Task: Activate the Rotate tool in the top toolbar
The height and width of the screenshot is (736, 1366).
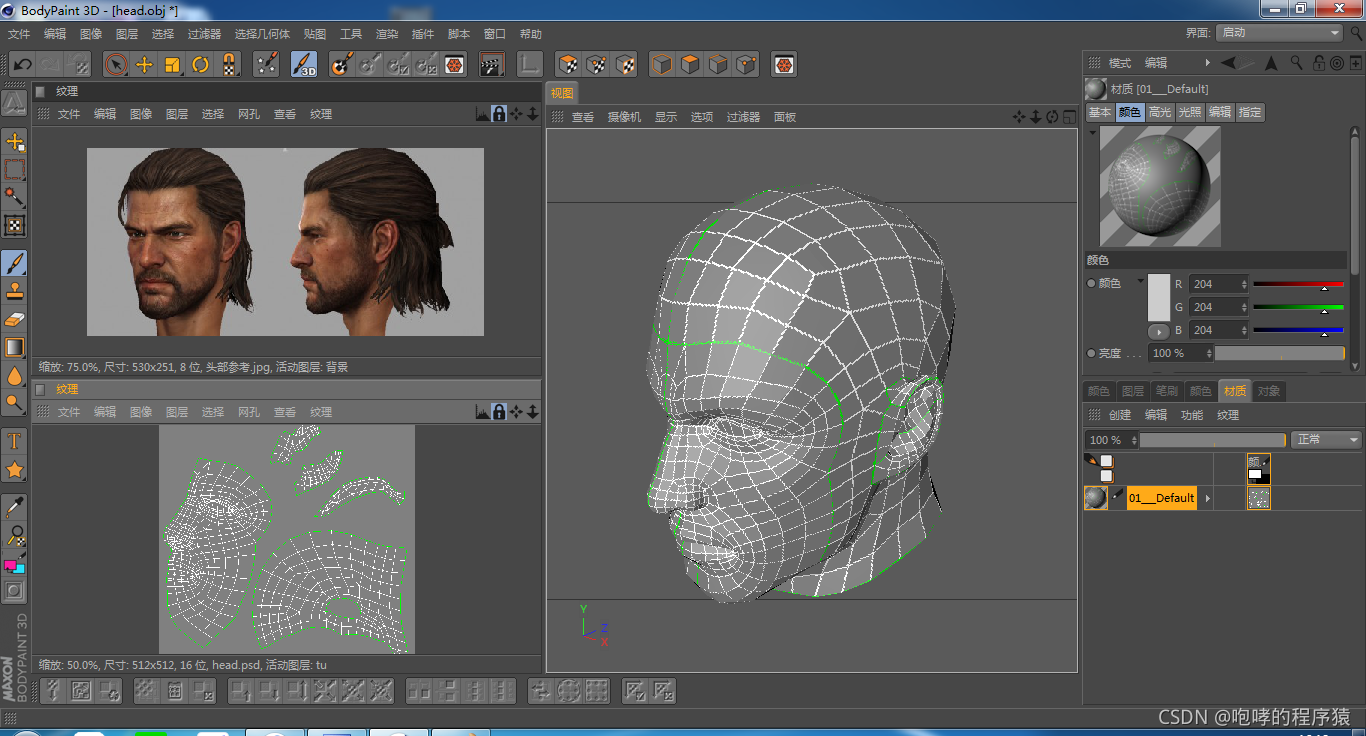Action: [x=201, y=65]
